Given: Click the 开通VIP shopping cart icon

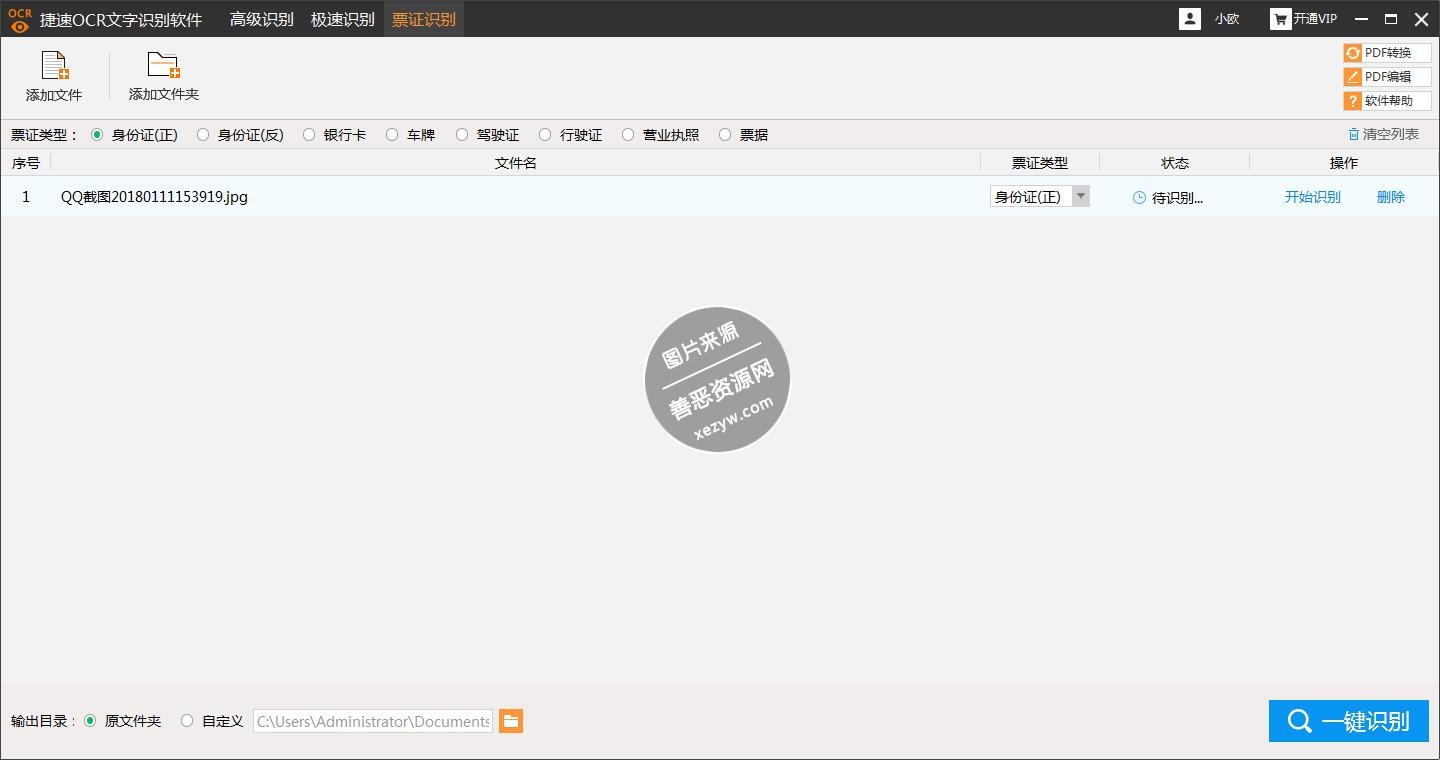Looking at the screenshot, I should [x=1280, y=19].
